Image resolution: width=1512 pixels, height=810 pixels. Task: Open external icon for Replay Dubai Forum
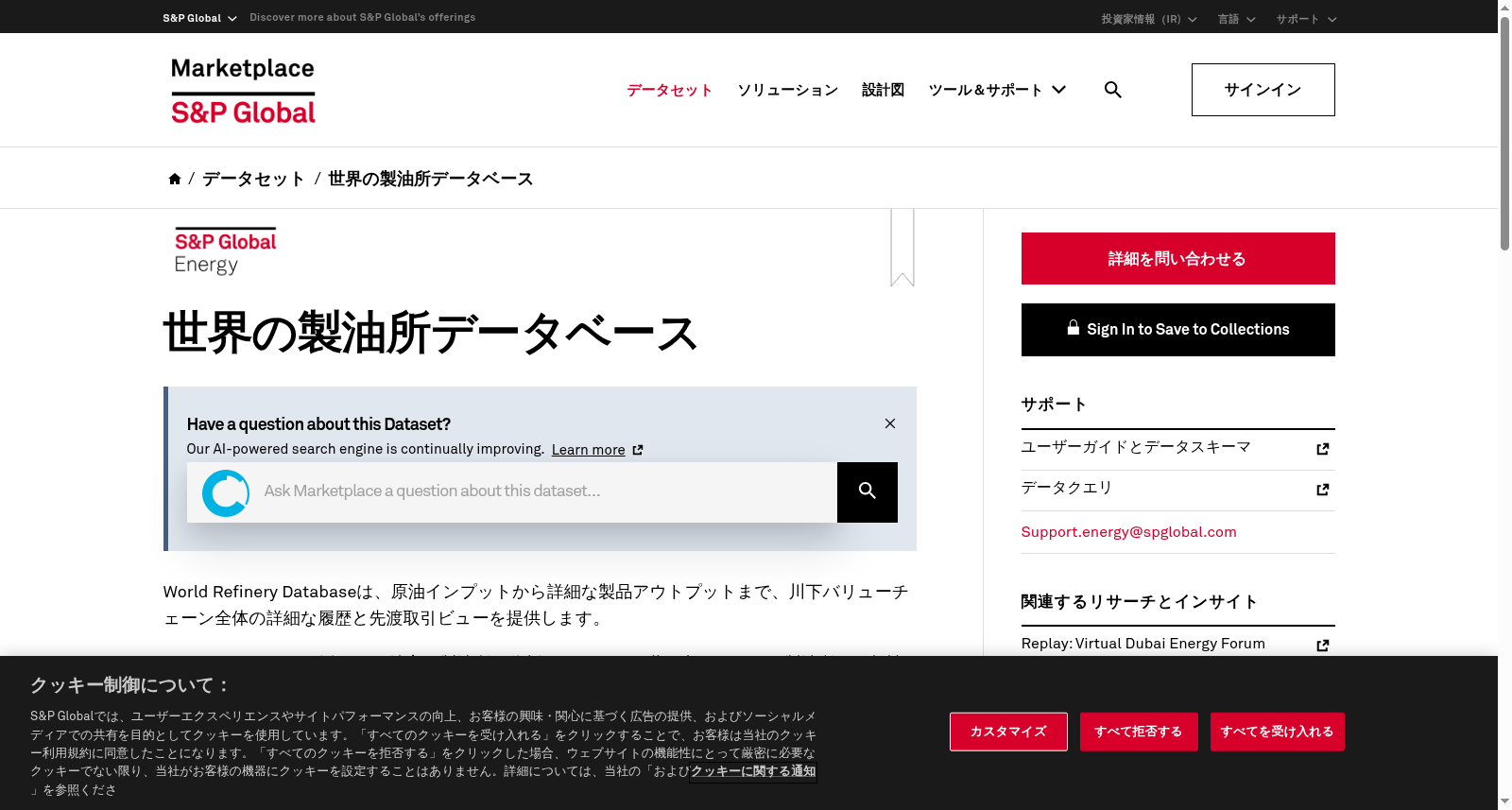tap(1323, 646)
